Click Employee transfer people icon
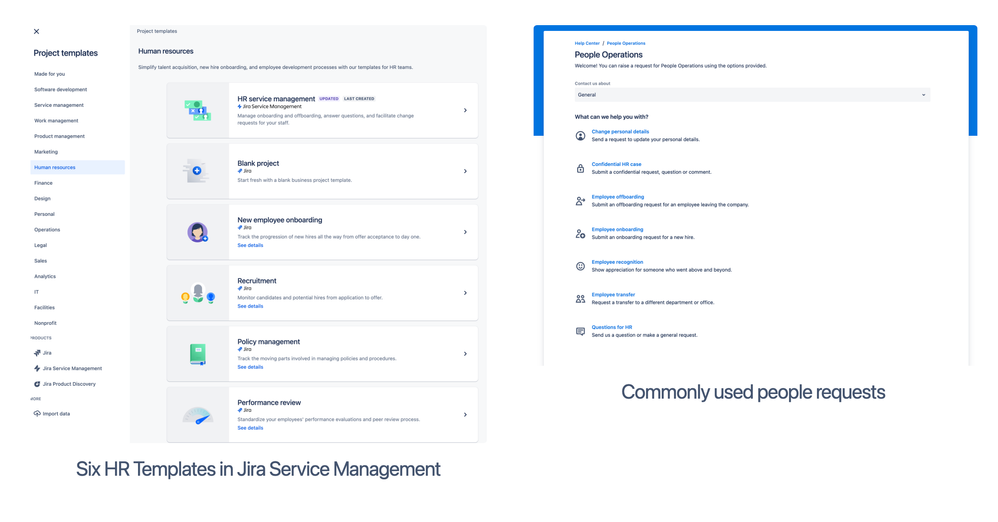This screenshot has height=522, width=998. tap(580, 299)
